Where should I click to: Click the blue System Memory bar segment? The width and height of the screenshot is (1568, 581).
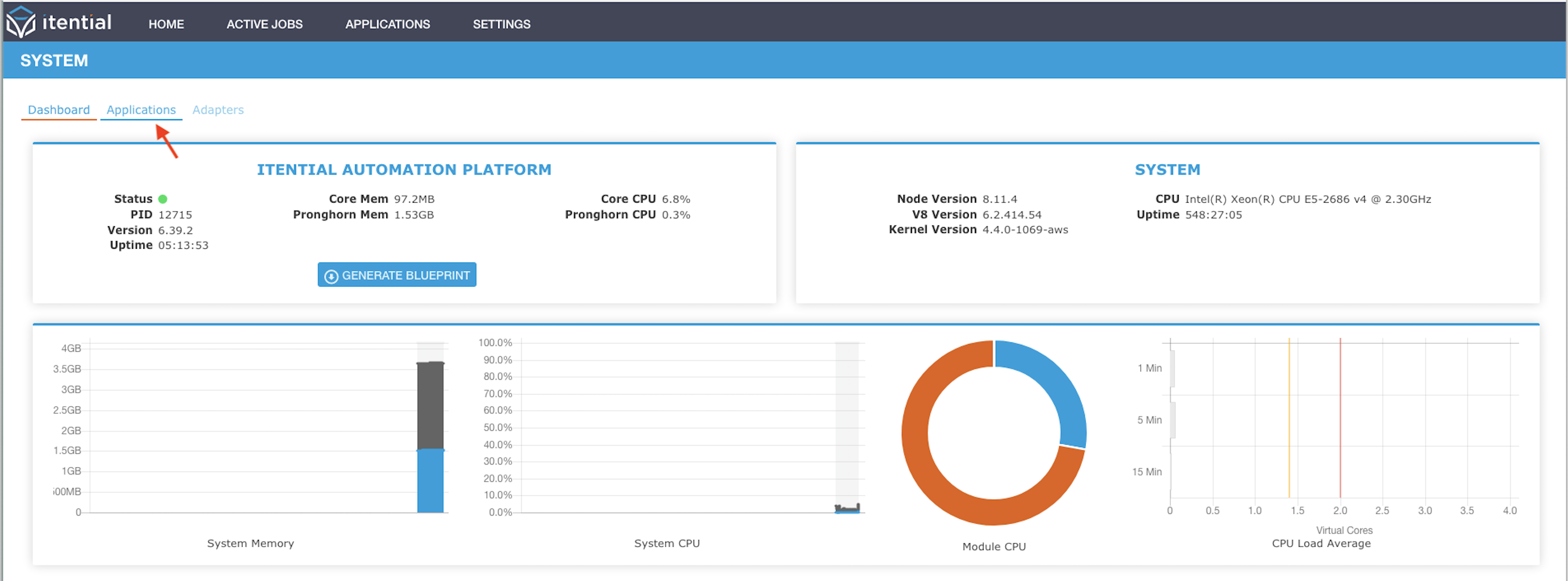click(x=430, y=481)
